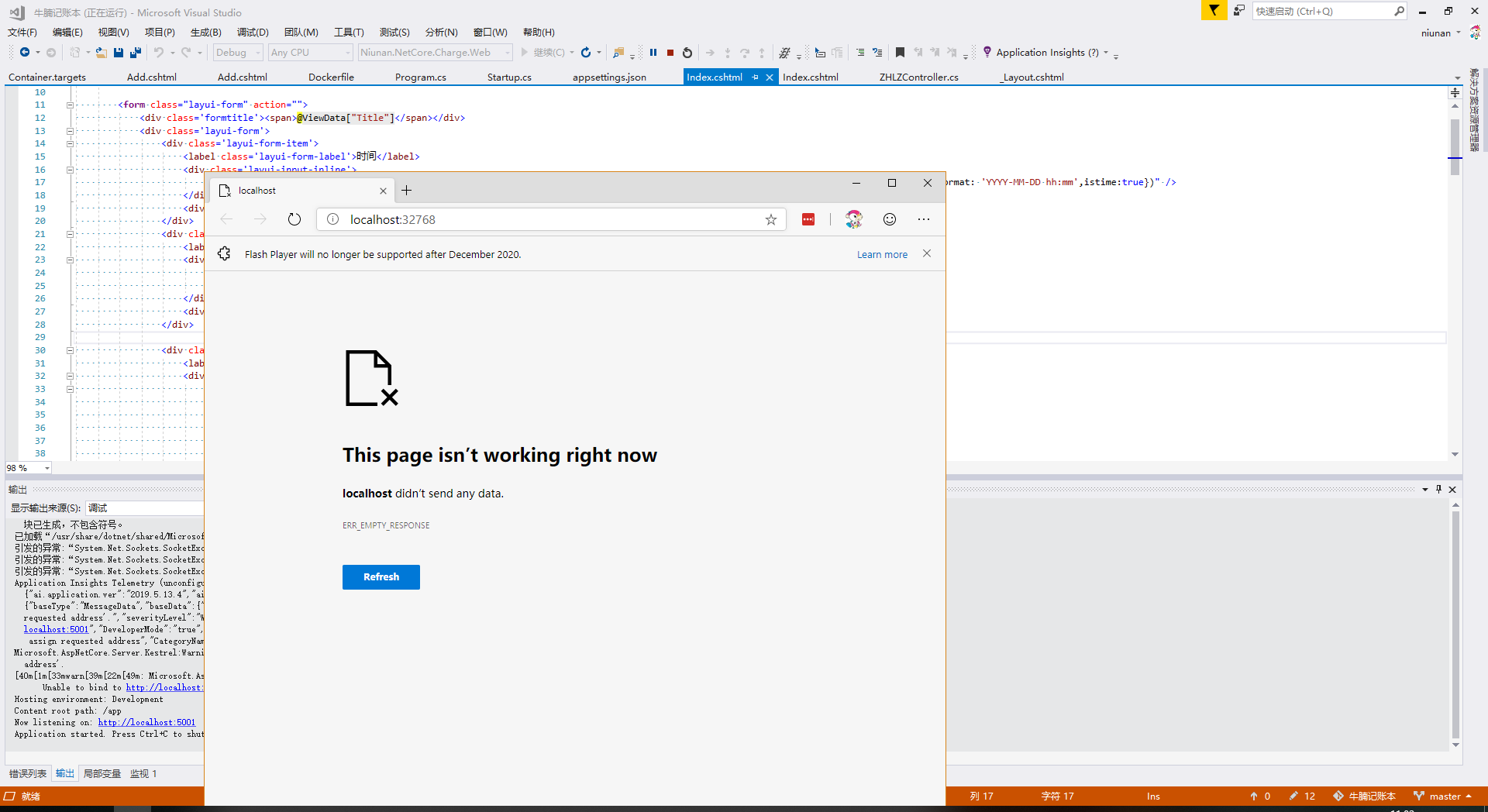Undo the last edit in Visual Studio

[158, 53]
